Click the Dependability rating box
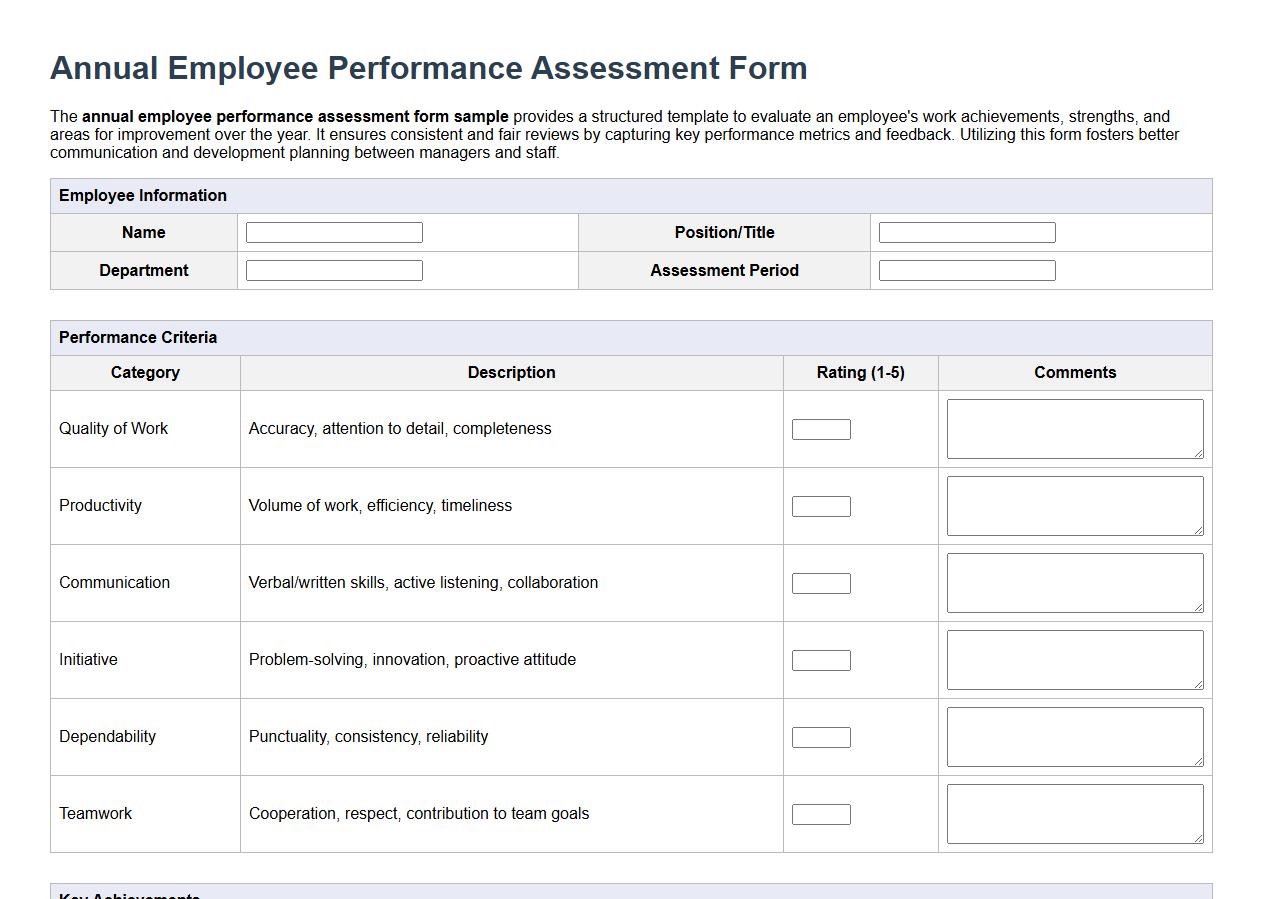This screenshot has height=899, width=1263. pyautogui.click(x=820, y=736)
